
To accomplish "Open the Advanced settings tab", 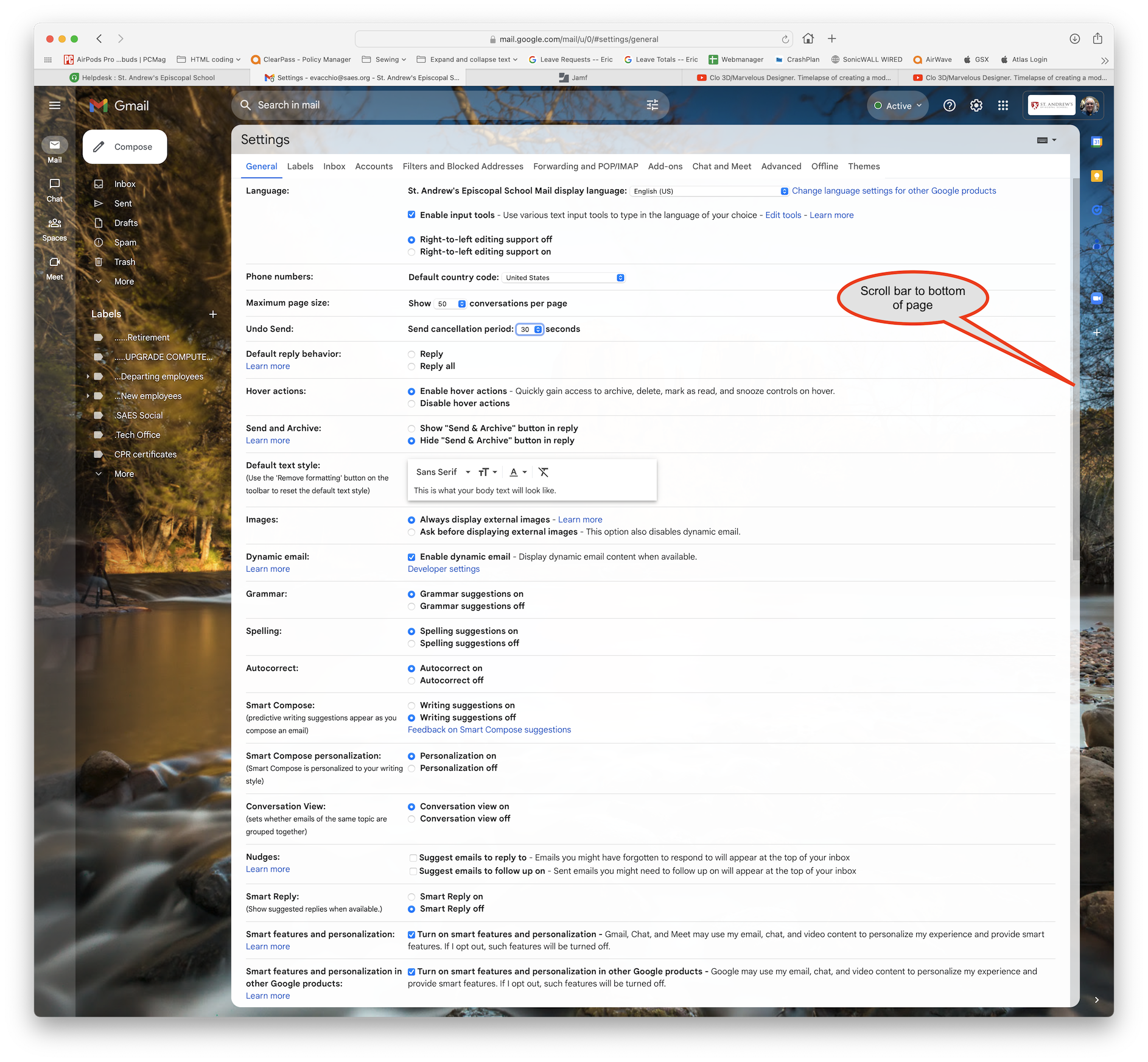I will pos(781,166).
